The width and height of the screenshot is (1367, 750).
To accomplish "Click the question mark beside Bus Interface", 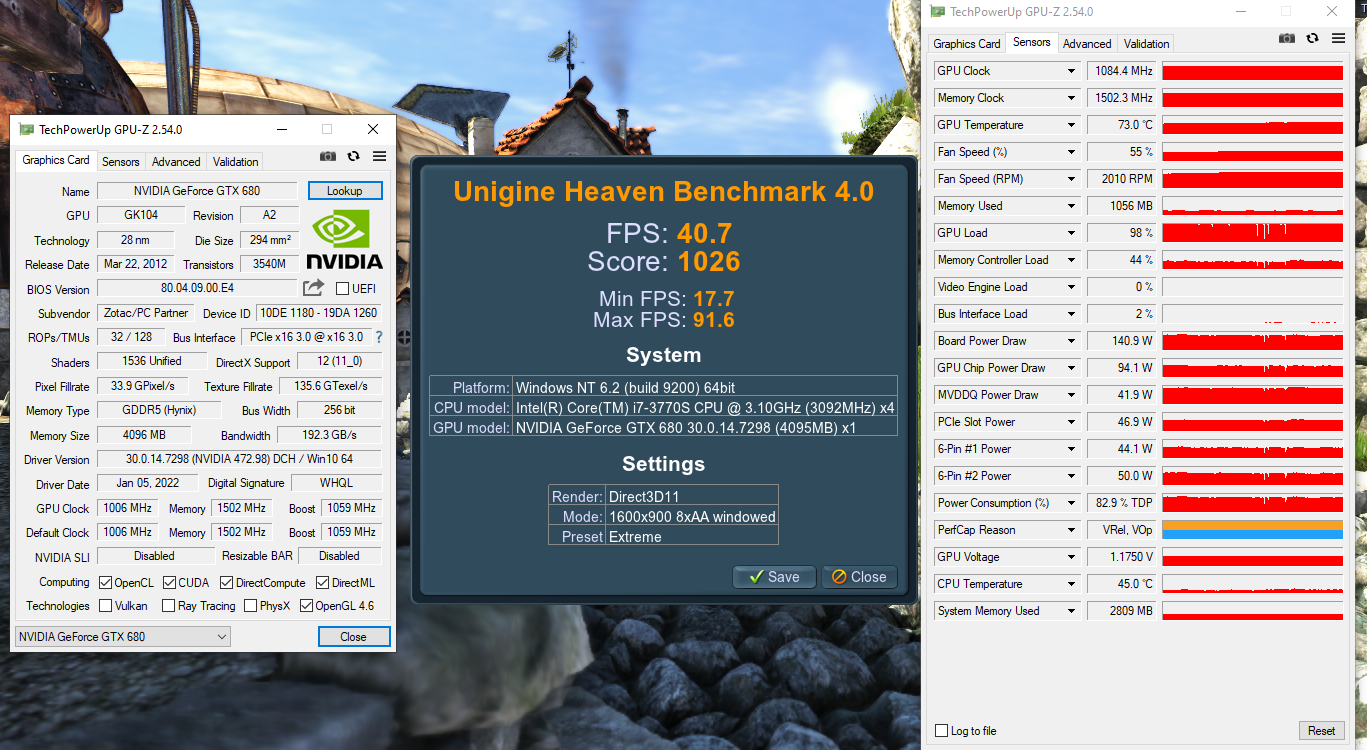I will (x=379, y=337).
